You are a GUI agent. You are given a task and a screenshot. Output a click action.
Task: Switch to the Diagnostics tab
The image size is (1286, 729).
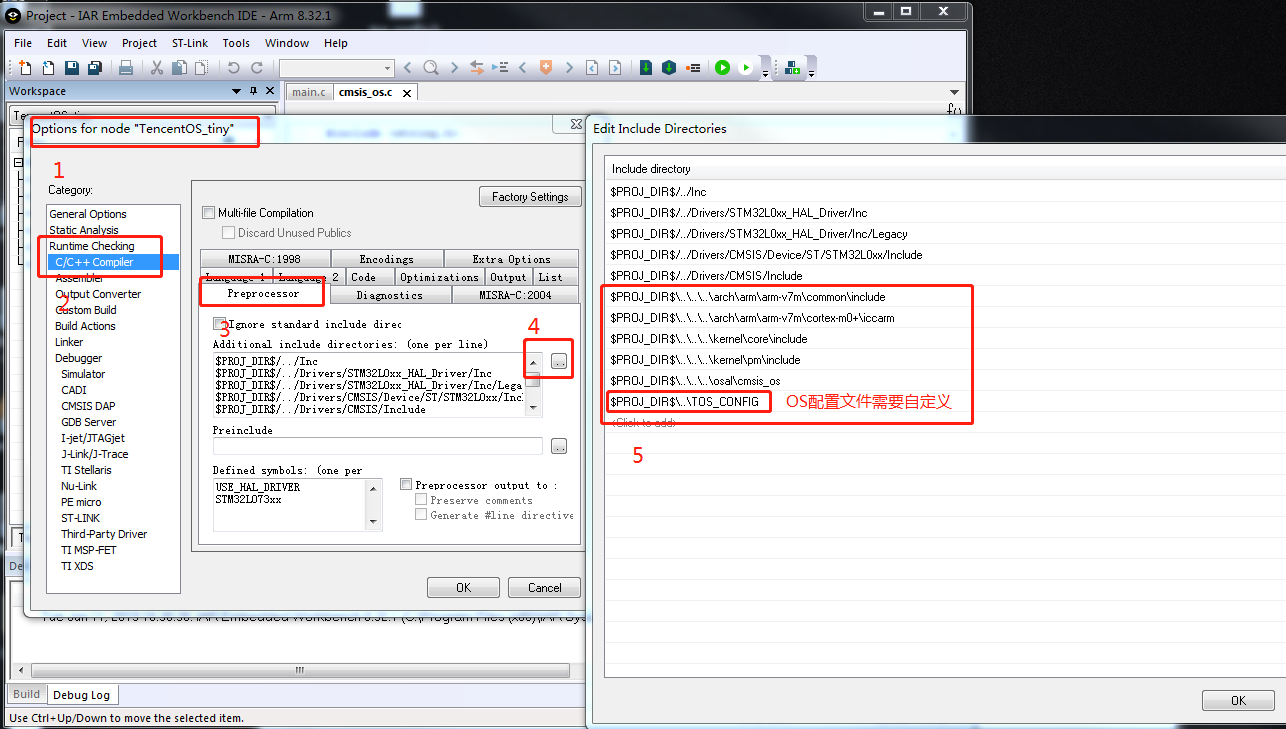coord(389,295)
